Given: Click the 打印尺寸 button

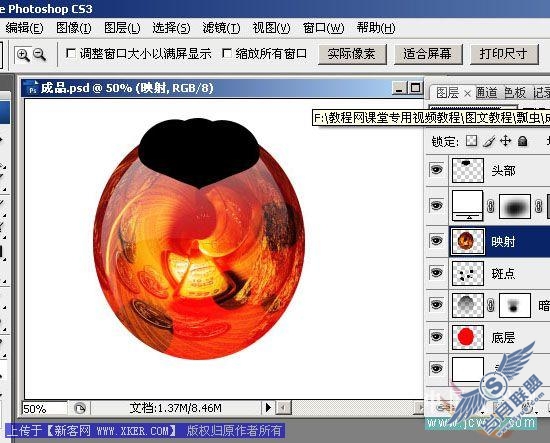Looking at the screenshot, I should tap(504, 54).
